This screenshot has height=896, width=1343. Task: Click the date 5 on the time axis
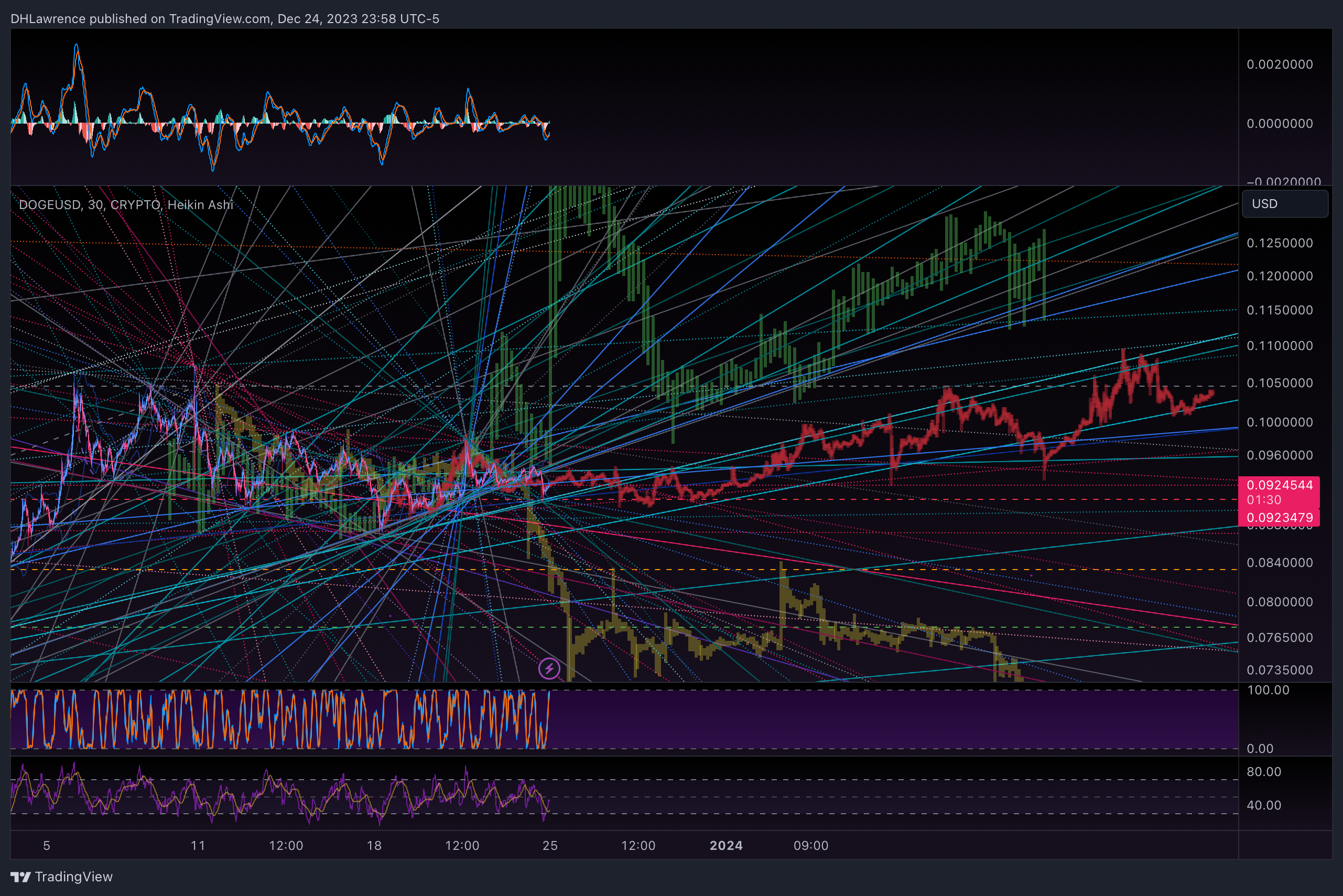tap(47, 846)
